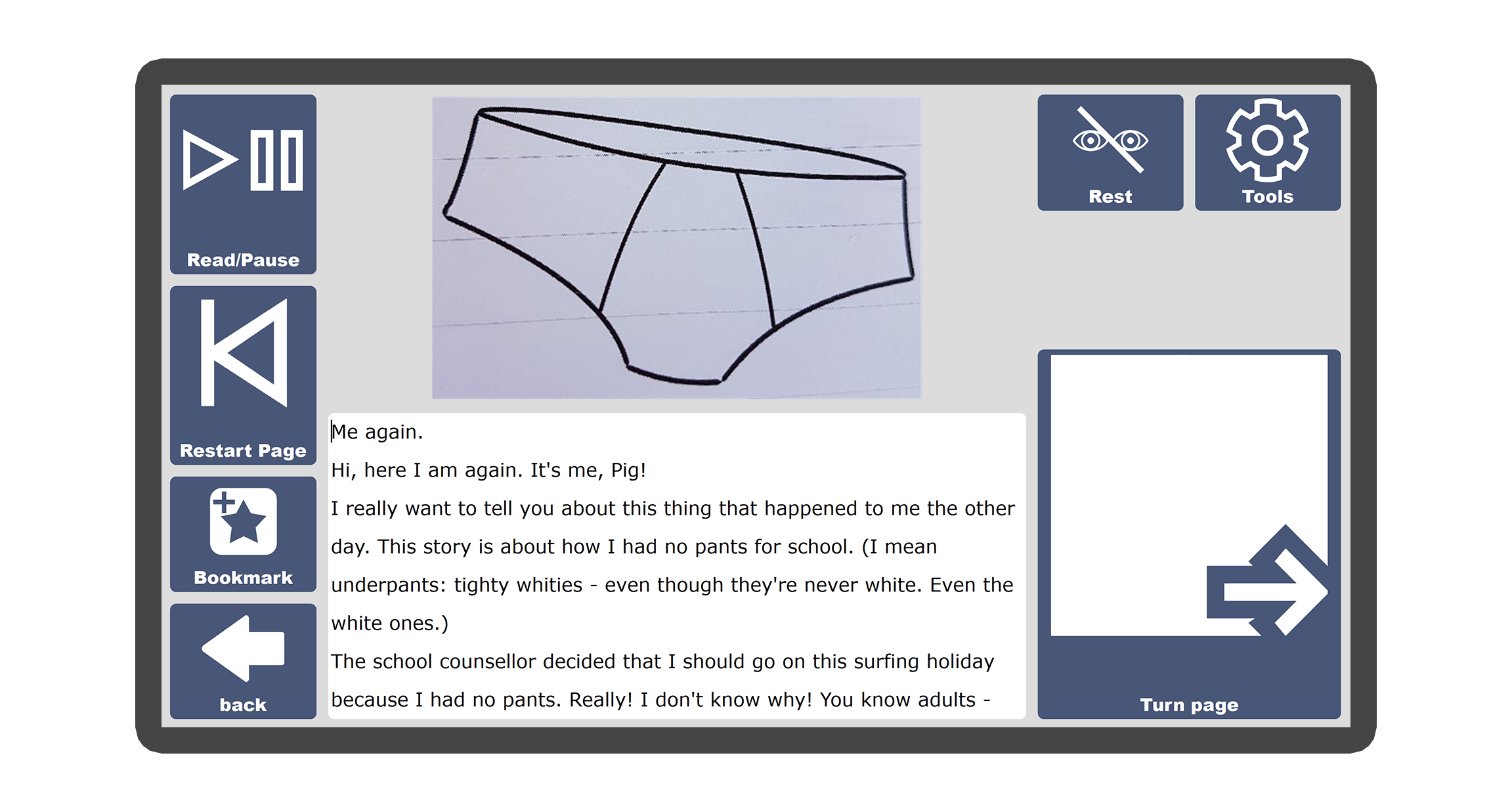
Task: Click text line starting "underpants: tighty whities"
Action: tap(672, 585)
